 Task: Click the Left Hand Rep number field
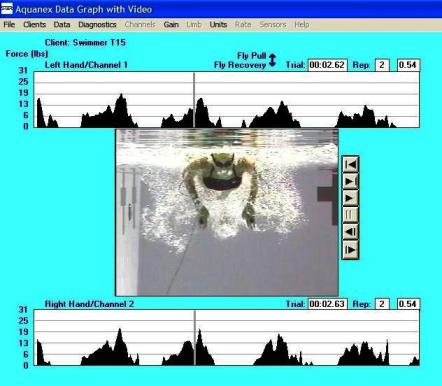point(382,65)
